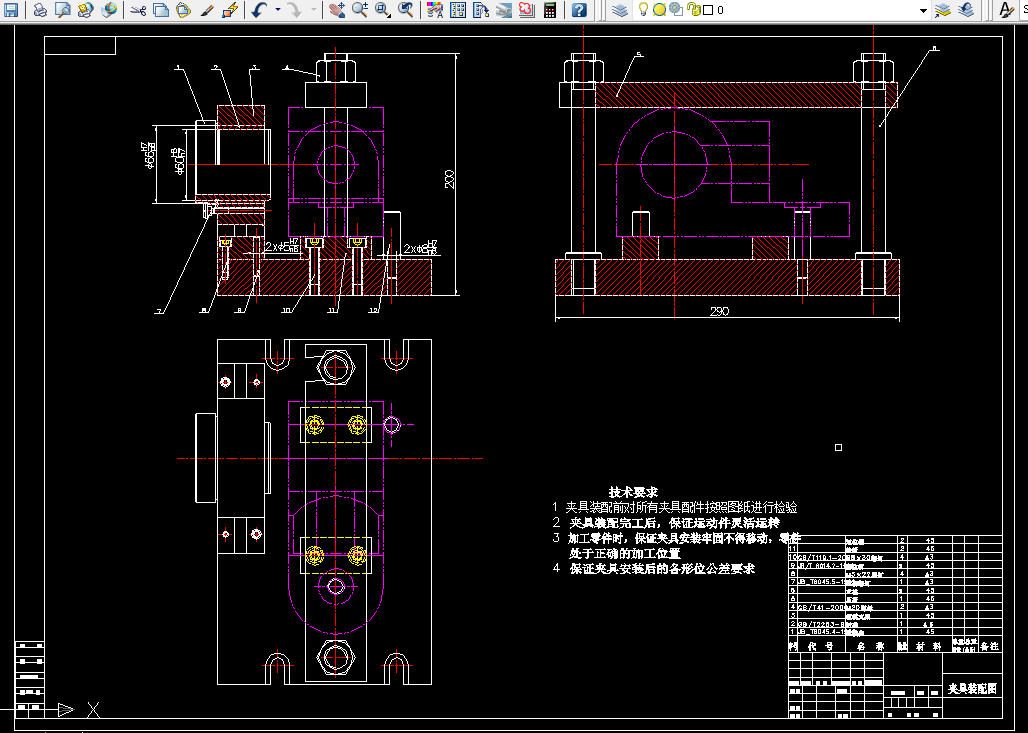Select the 290 width dimension text
Viewport: 1028px width, 733px height.
pos(719,311)
